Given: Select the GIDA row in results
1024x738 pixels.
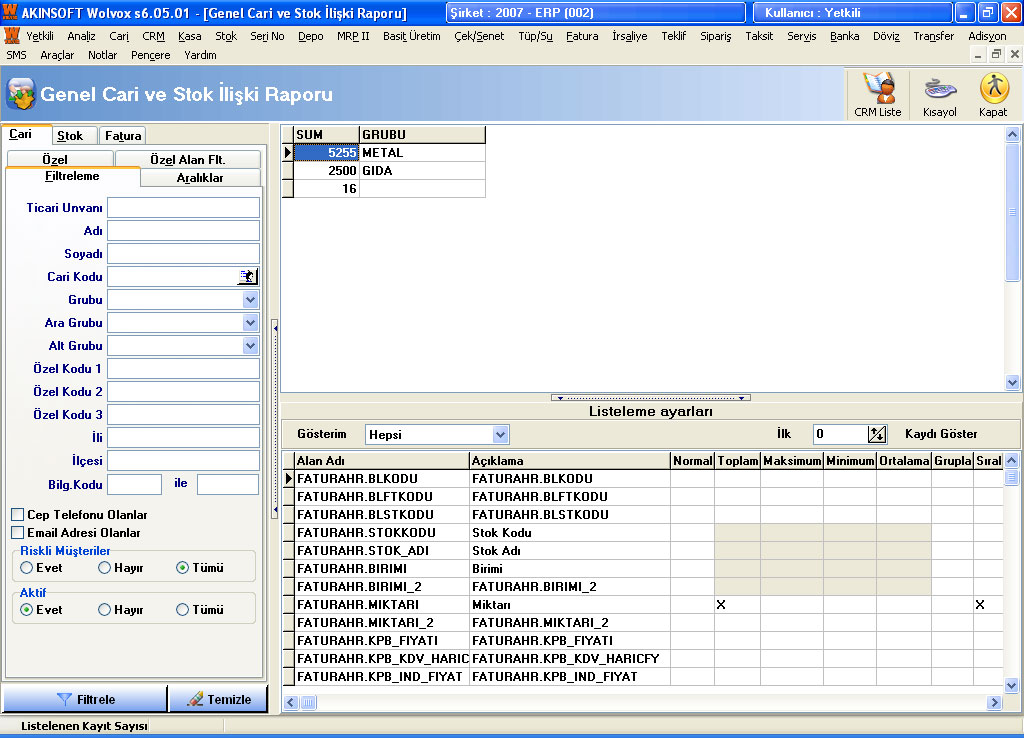Looking at the screenshot, I should click(389, 170).
